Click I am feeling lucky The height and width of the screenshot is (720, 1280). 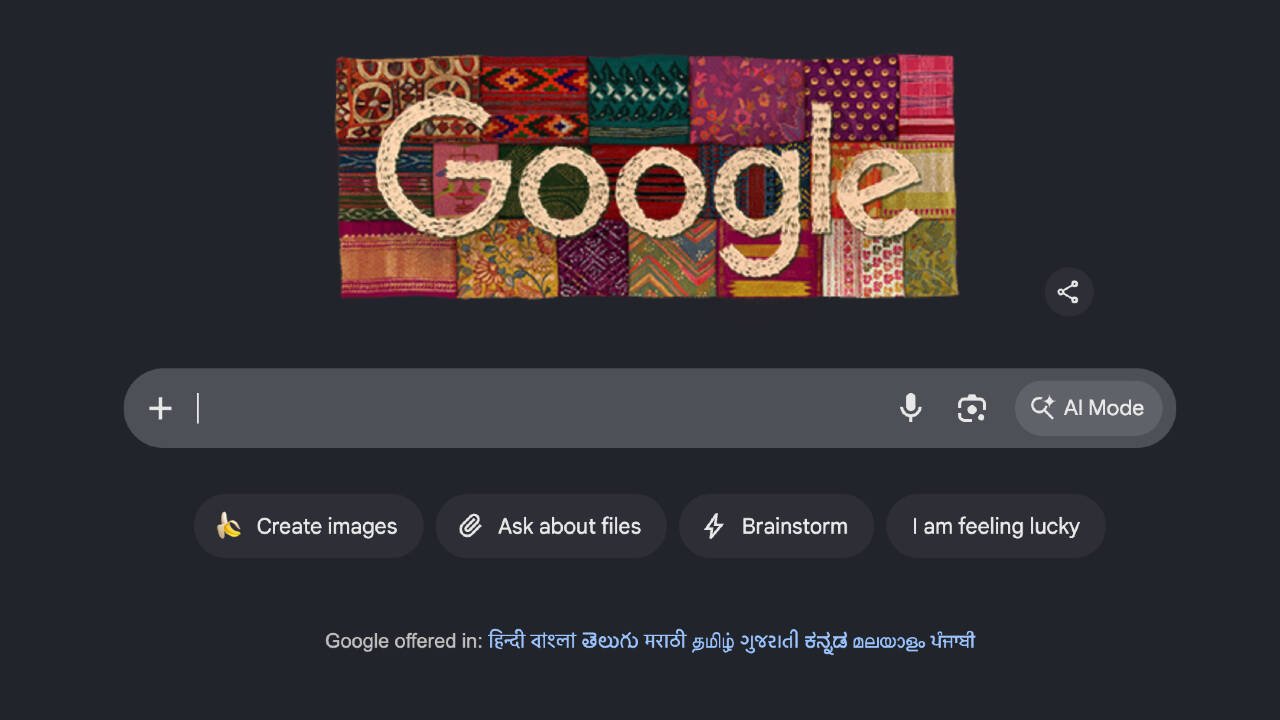[x=996, y=526]
